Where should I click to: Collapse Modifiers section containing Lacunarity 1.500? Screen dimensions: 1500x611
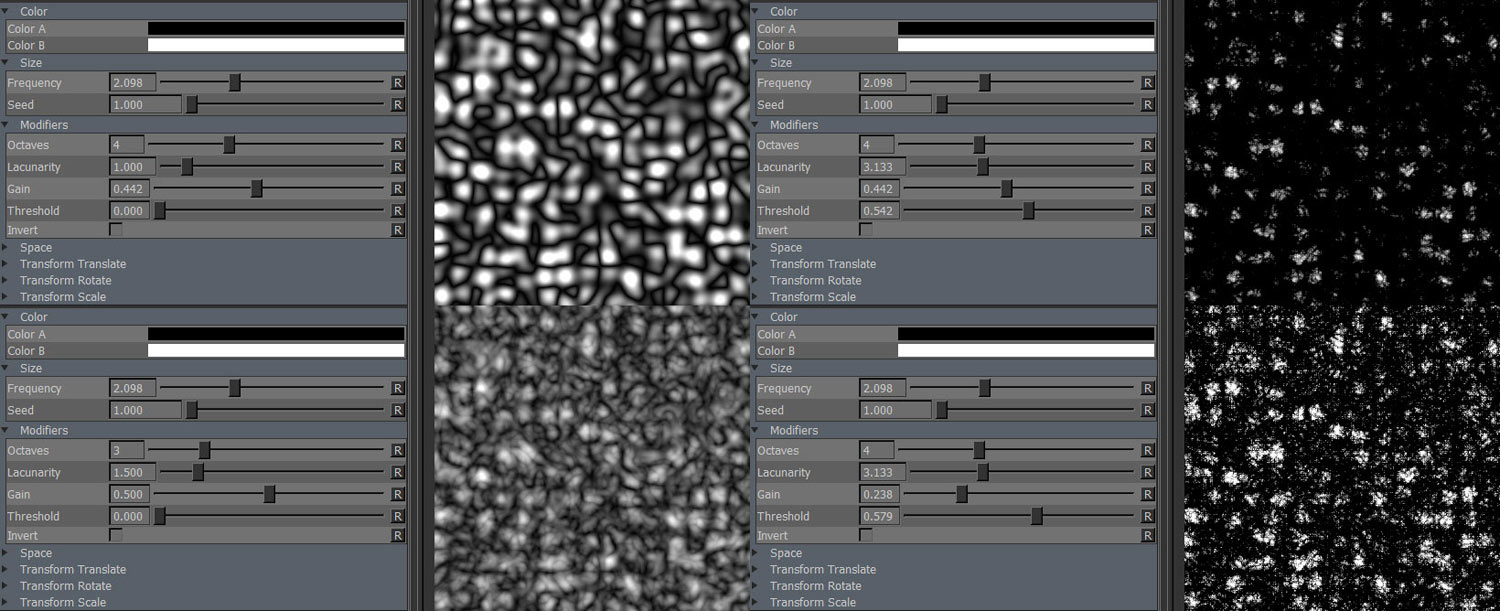click(6, 431)
